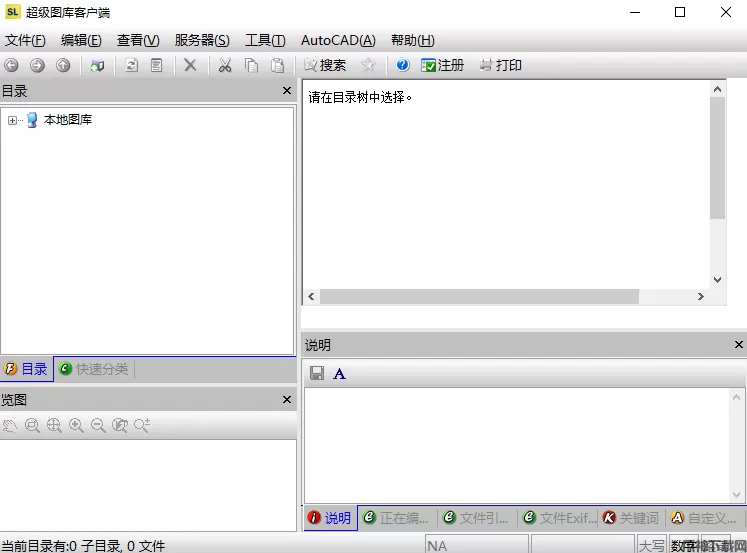Click inside the 说明 text area

tap(517, 445)
